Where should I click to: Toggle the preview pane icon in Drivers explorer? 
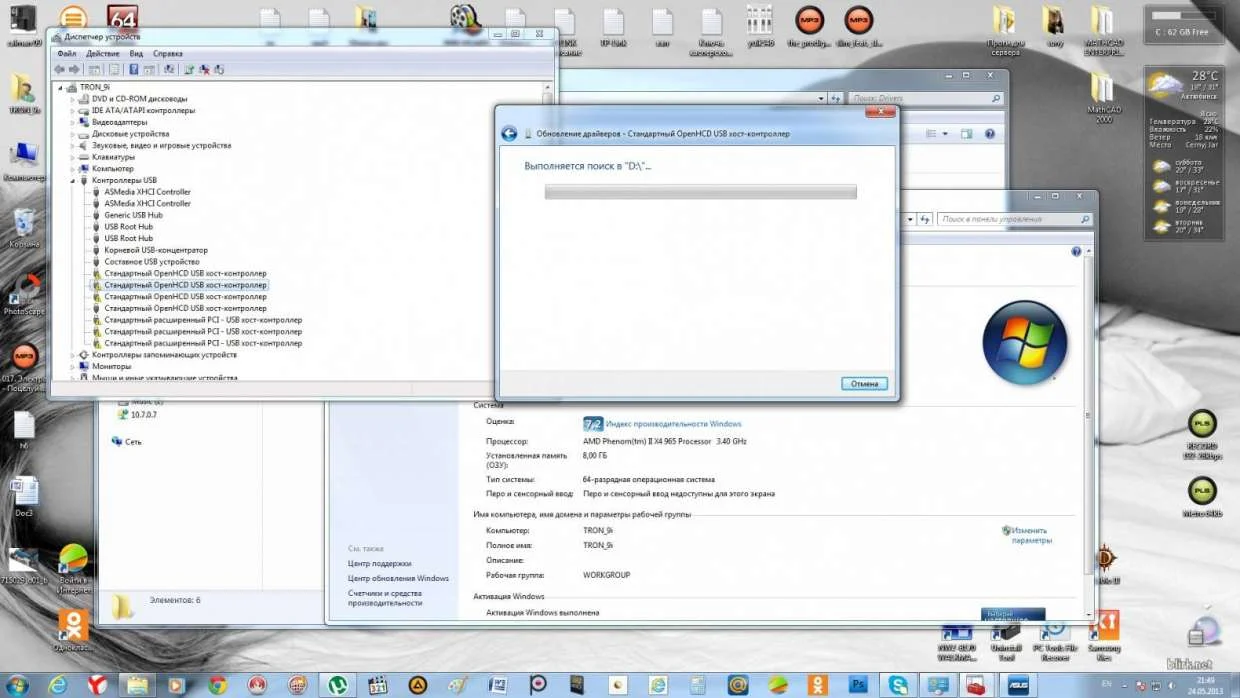[x=965, y=133]
